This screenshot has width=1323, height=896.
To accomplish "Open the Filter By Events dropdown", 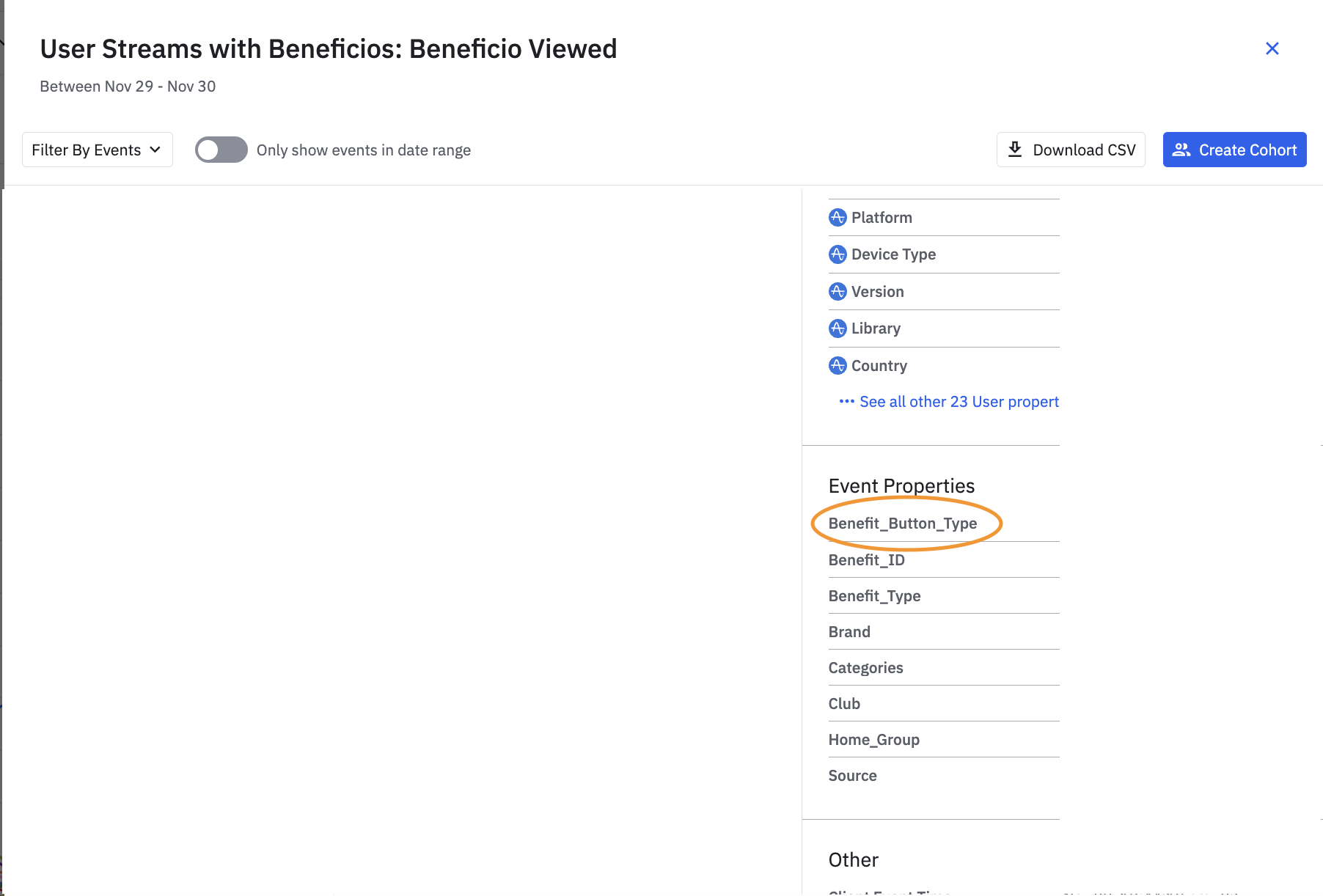I will pos(97,150).
